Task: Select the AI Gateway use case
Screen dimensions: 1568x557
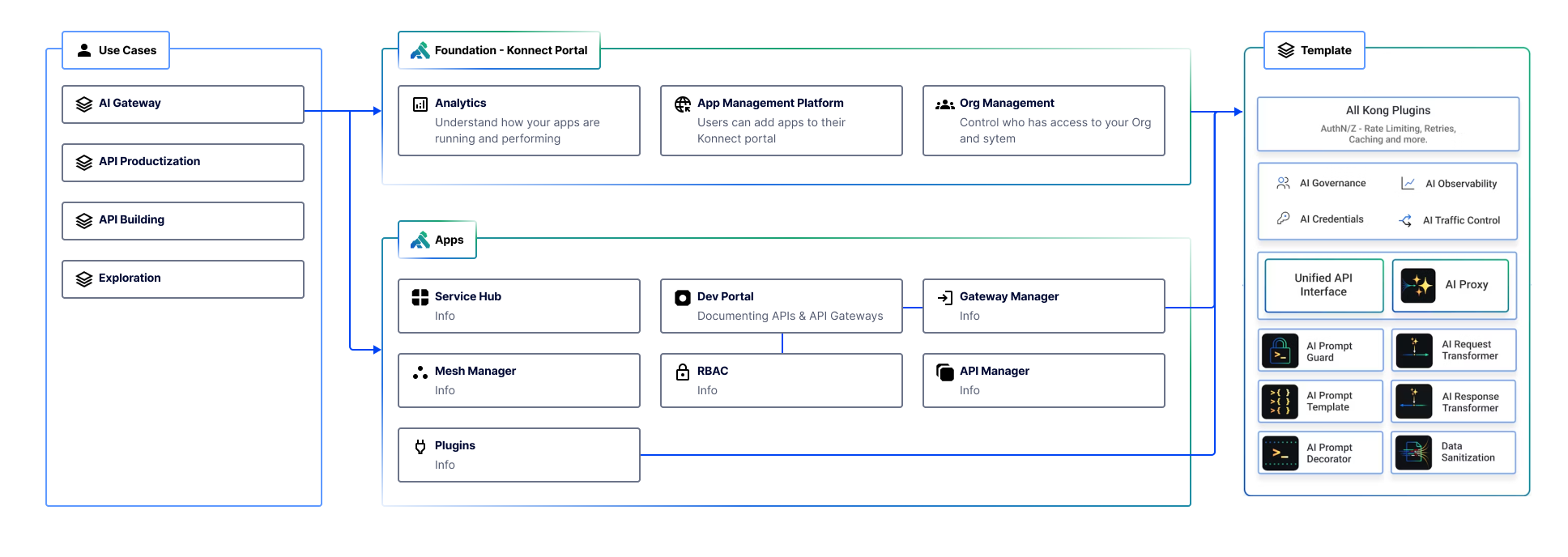Action: coord(183,104)
